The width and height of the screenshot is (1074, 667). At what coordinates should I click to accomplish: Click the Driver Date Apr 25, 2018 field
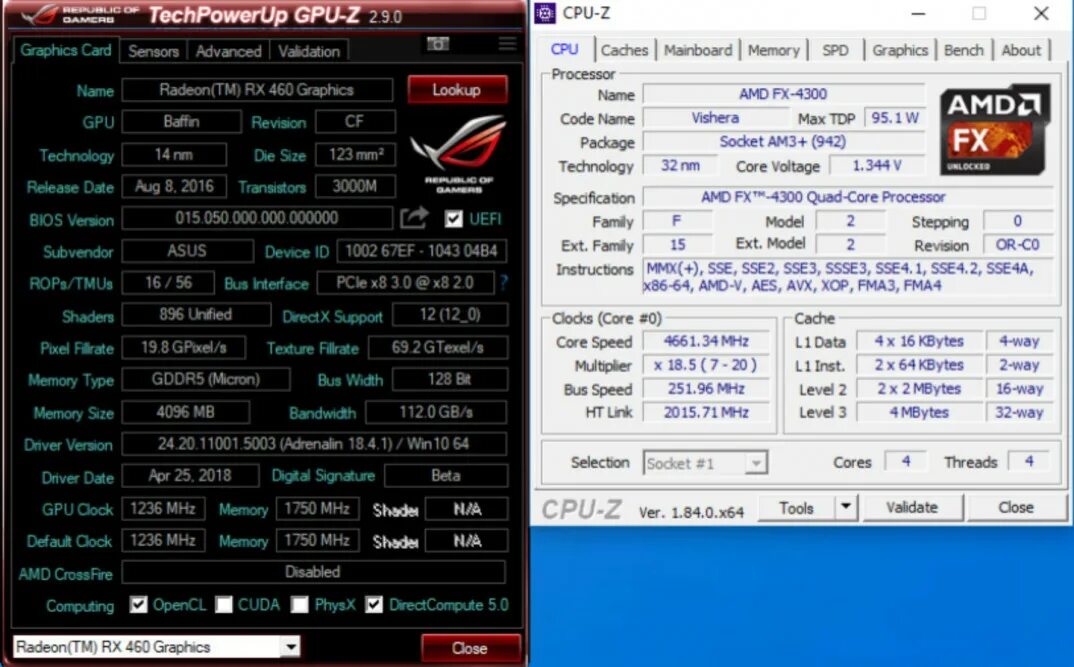pyautogui.click(x=190, y=475)
